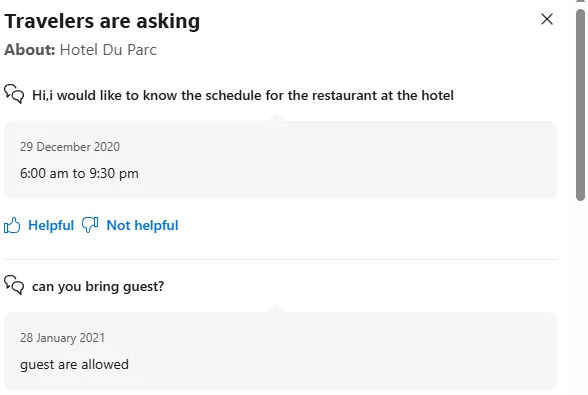Click the Travelers are asking heading
The image size is (588, 395).
coord(102,21)
